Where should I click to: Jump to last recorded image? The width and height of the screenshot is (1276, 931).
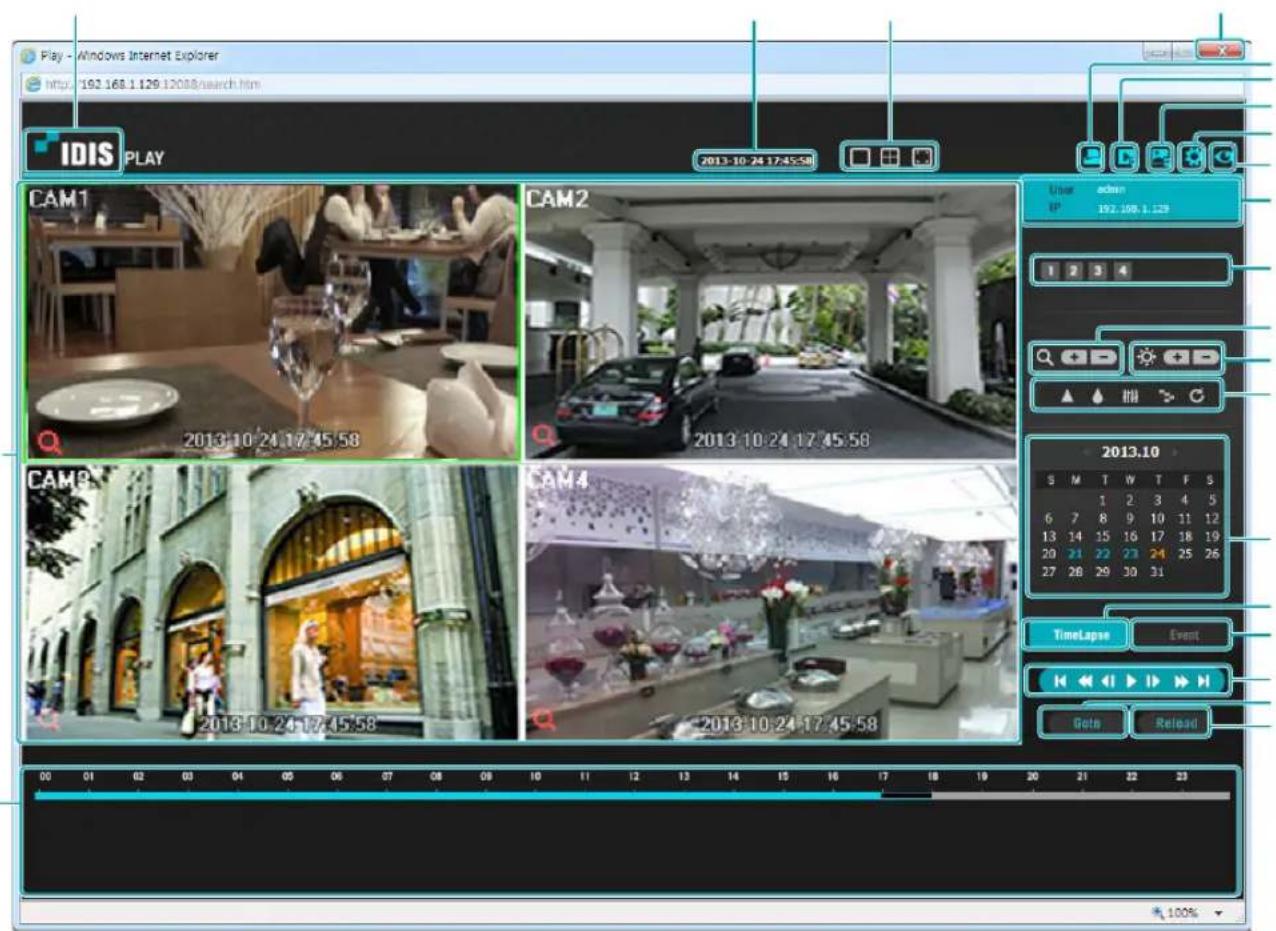point(1204,682)
